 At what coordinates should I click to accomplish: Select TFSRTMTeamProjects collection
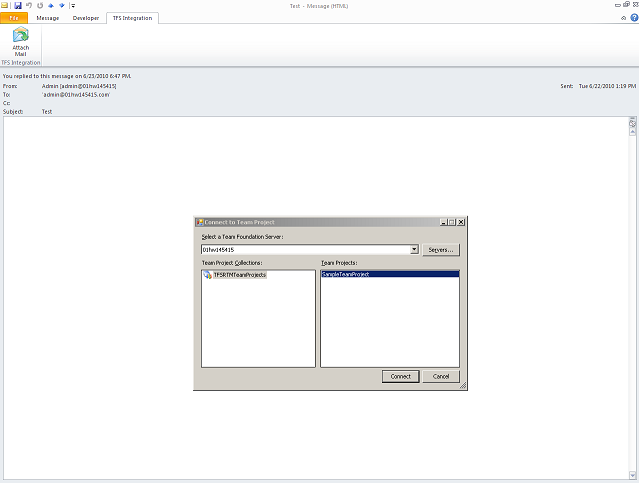240,275
